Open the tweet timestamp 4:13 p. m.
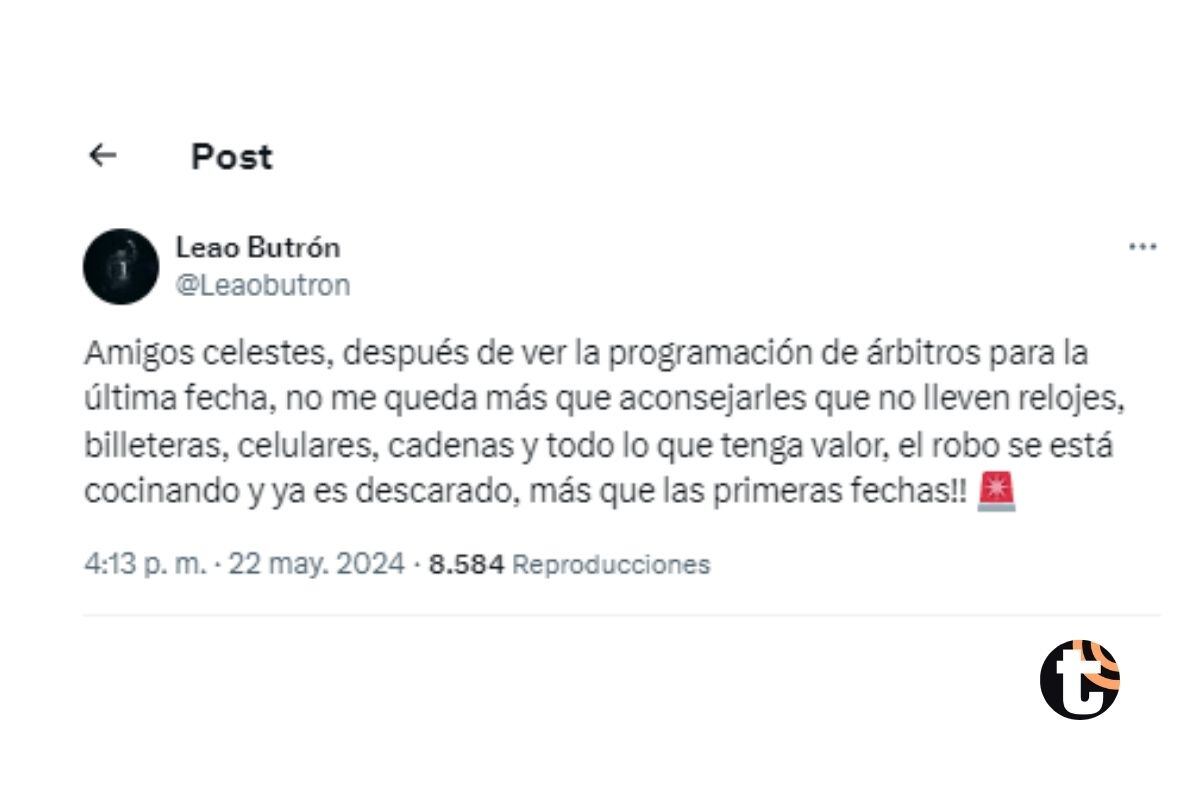The image size is (1200, 800). [147, 564]
